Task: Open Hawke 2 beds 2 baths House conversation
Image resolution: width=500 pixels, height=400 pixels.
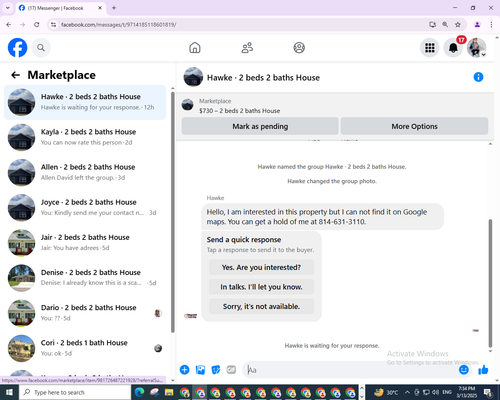Action: coord(85,102)
